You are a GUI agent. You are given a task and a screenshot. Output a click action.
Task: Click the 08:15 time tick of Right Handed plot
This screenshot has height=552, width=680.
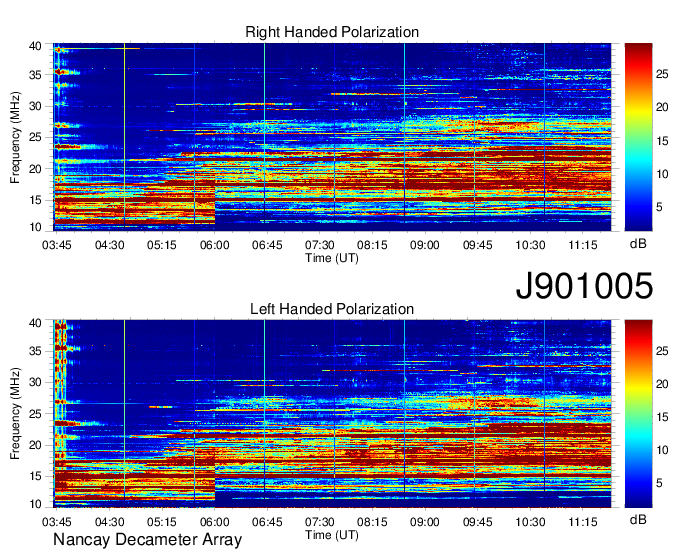pyautogui.click(x=372, y=245)
